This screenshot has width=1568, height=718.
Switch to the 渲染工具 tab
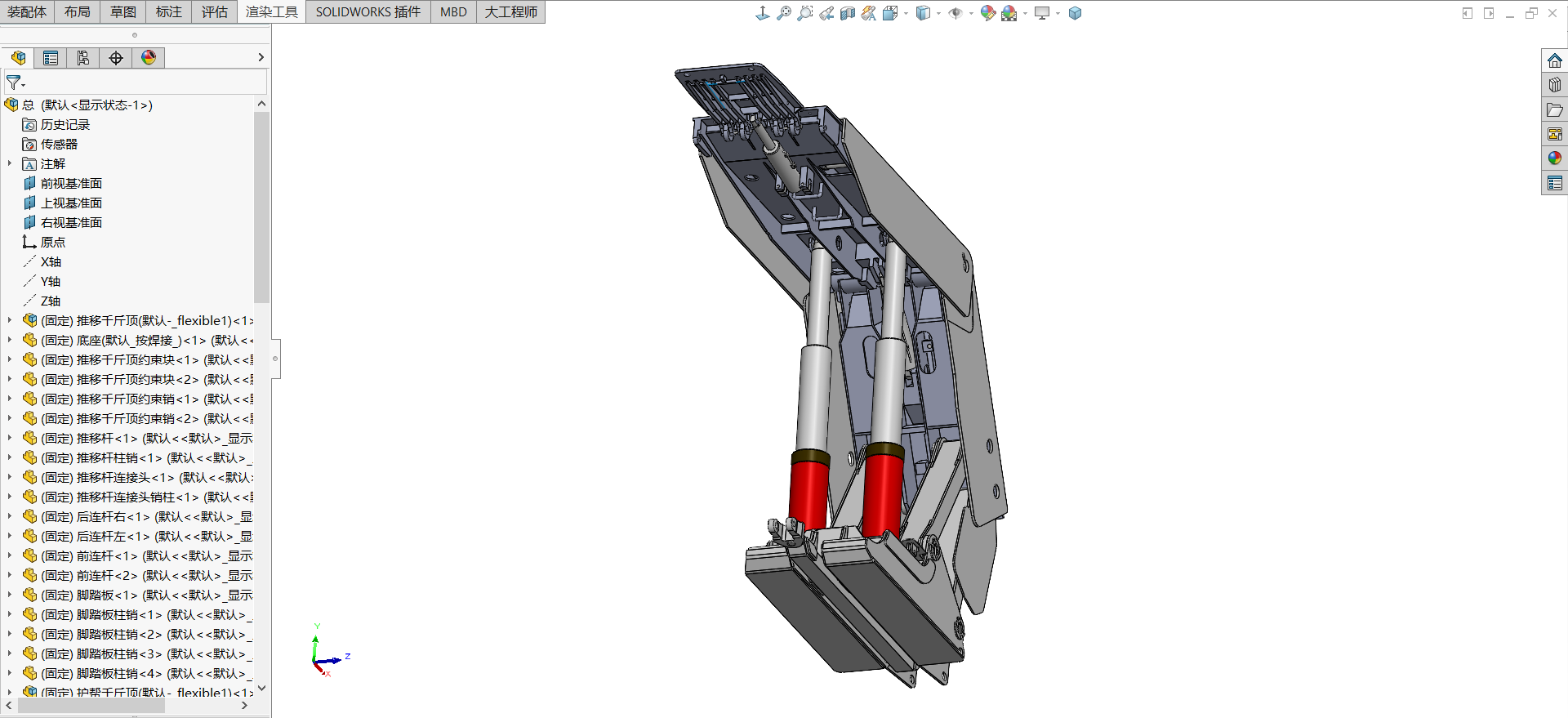point(272,11)
